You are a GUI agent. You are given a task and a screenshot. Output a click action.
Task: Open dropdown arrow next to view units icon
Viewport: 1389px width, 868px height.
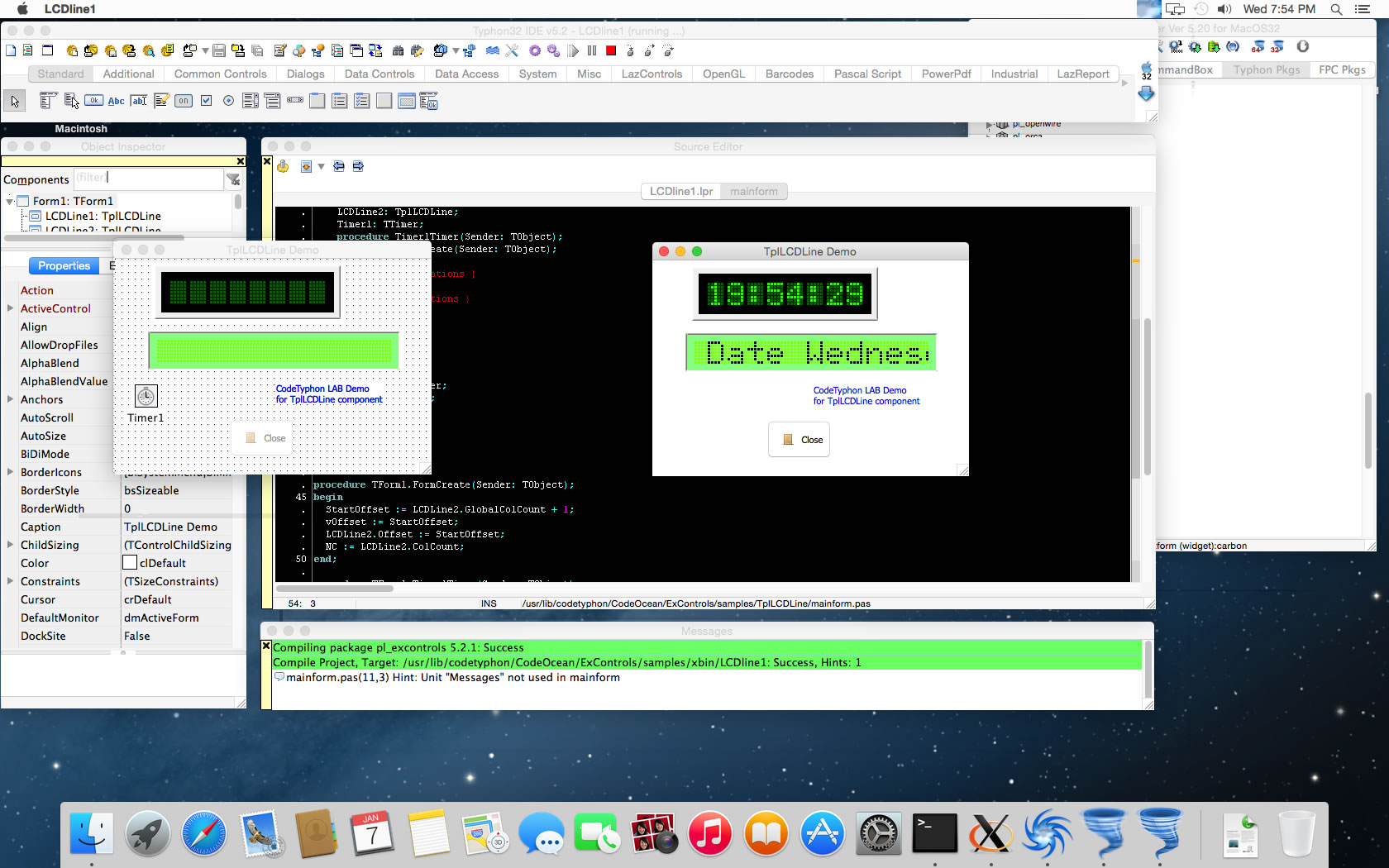[x=455, y=50]
